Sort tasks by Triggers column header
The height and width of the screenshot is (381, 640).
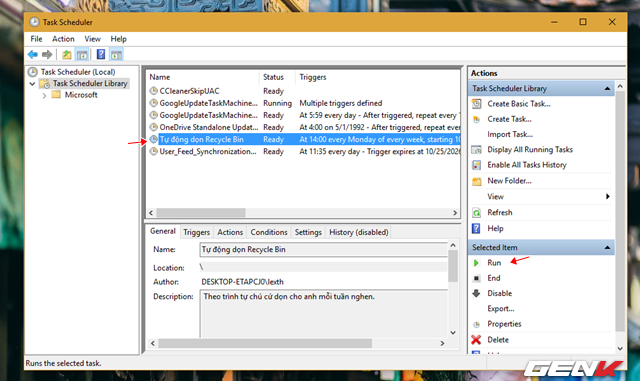point(378,77)
